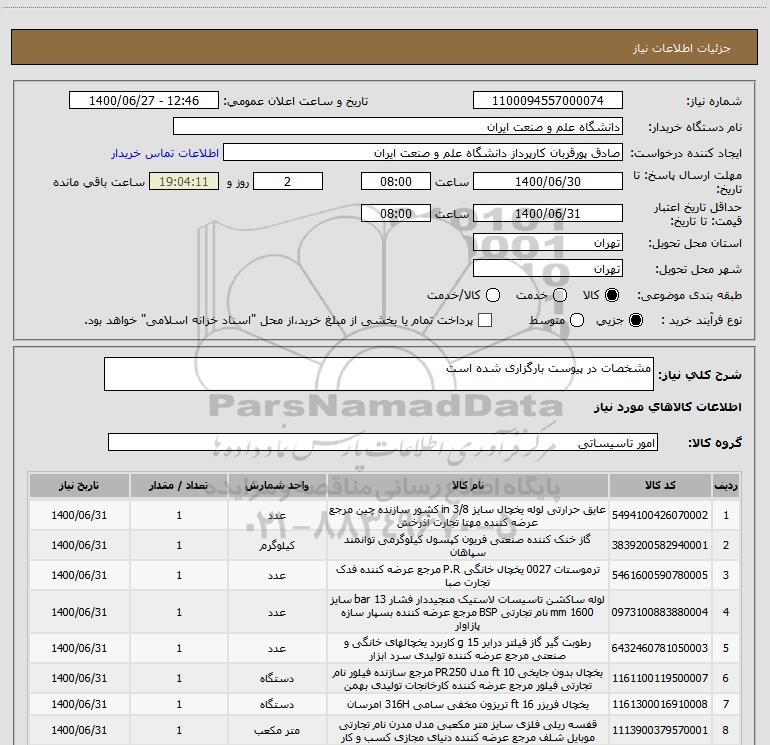Click the thermostat 0027 item name in row 3
The height and width of the screenshot is (745, 770).
(468, 576)
